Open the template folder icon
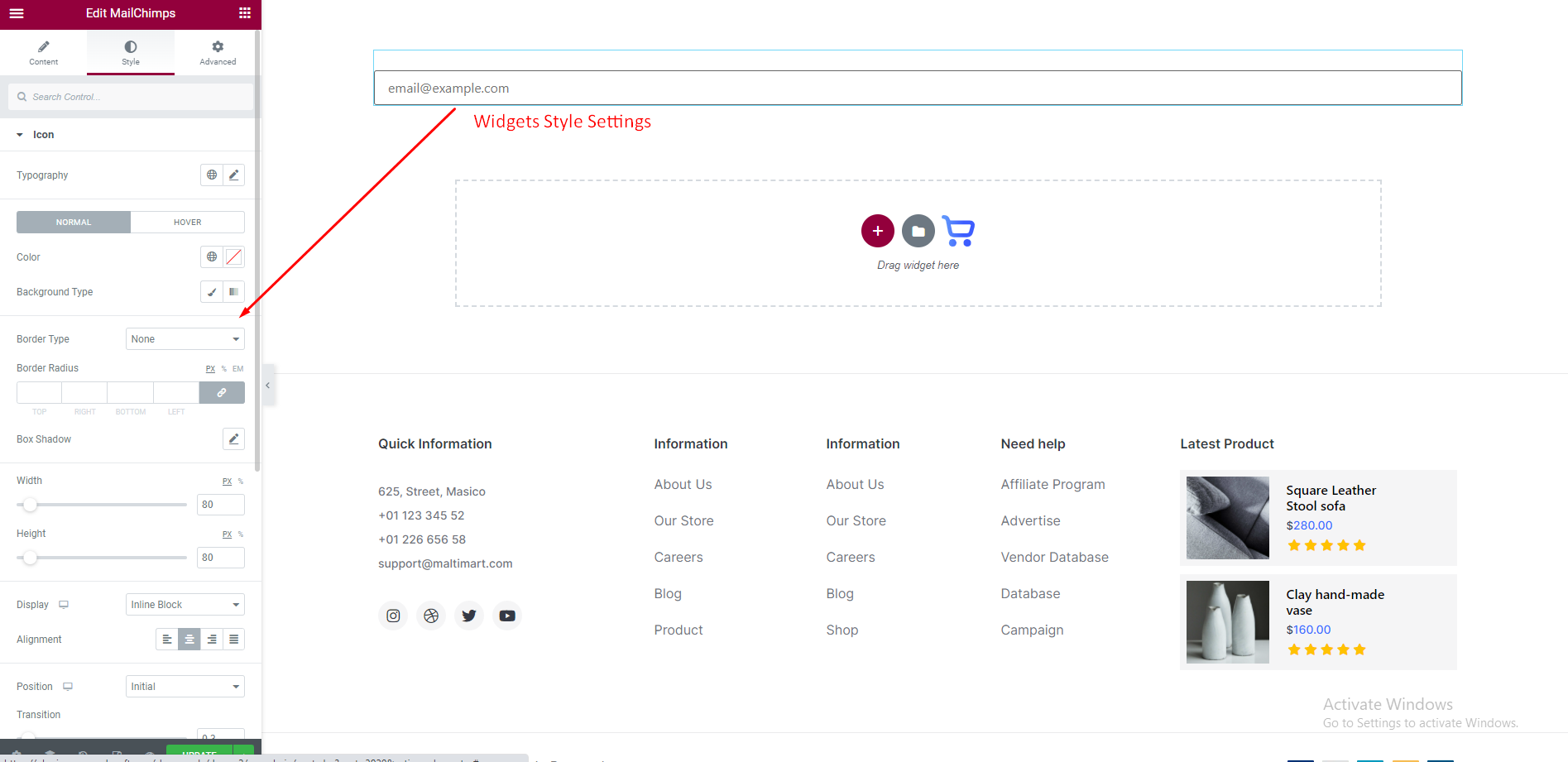The image size is (1568, 762). (x=918, y=231)
